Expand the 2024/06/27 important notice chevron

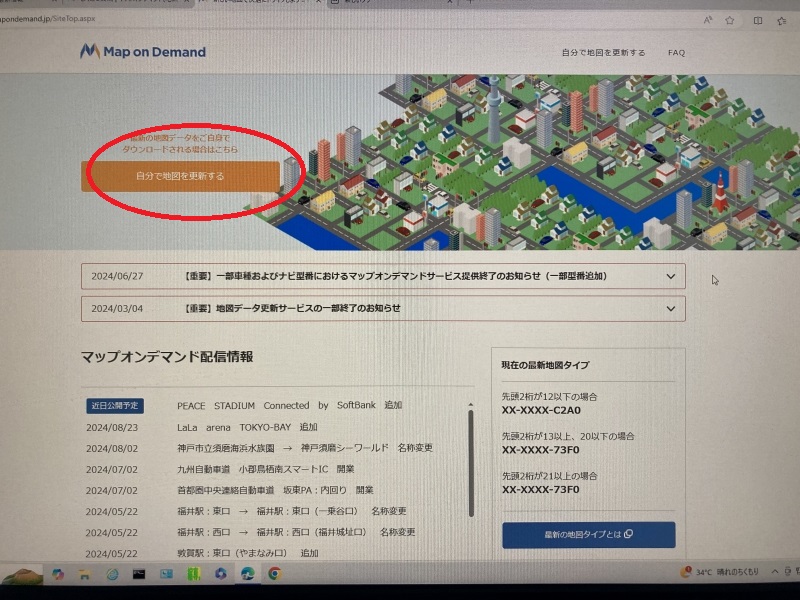(670, 277)
